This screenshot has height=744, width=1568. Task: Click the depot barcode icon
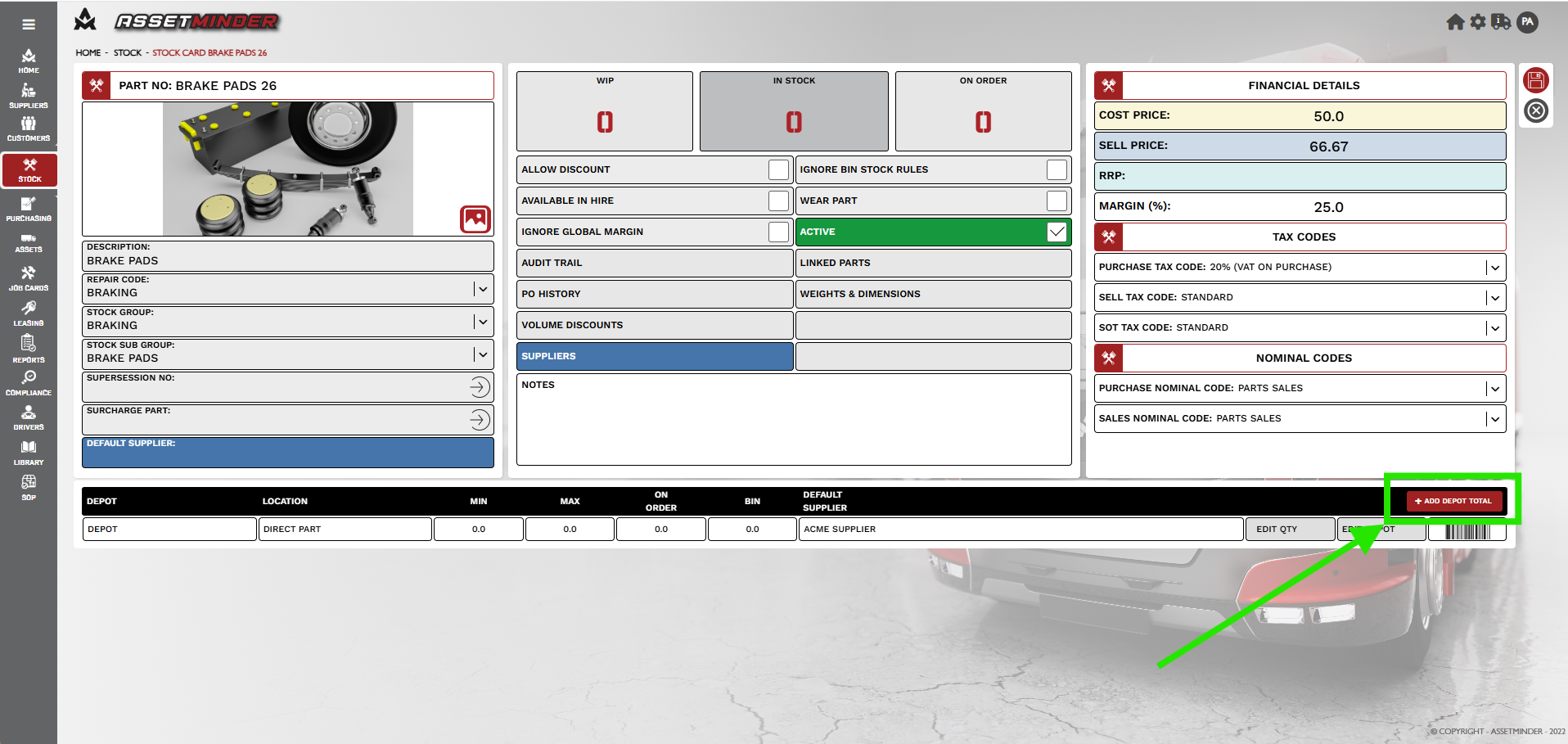[1467, 530]
